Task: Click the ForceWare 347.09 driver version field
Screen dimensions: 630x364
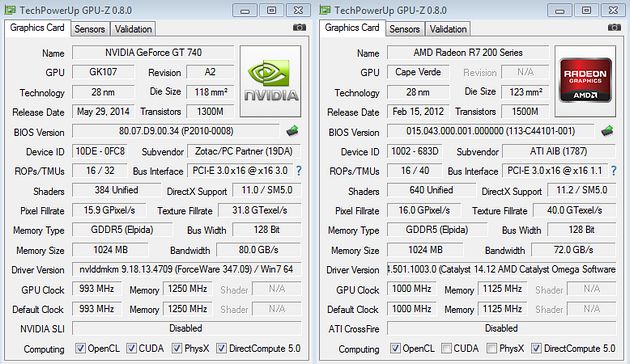Action: (186, 269)
